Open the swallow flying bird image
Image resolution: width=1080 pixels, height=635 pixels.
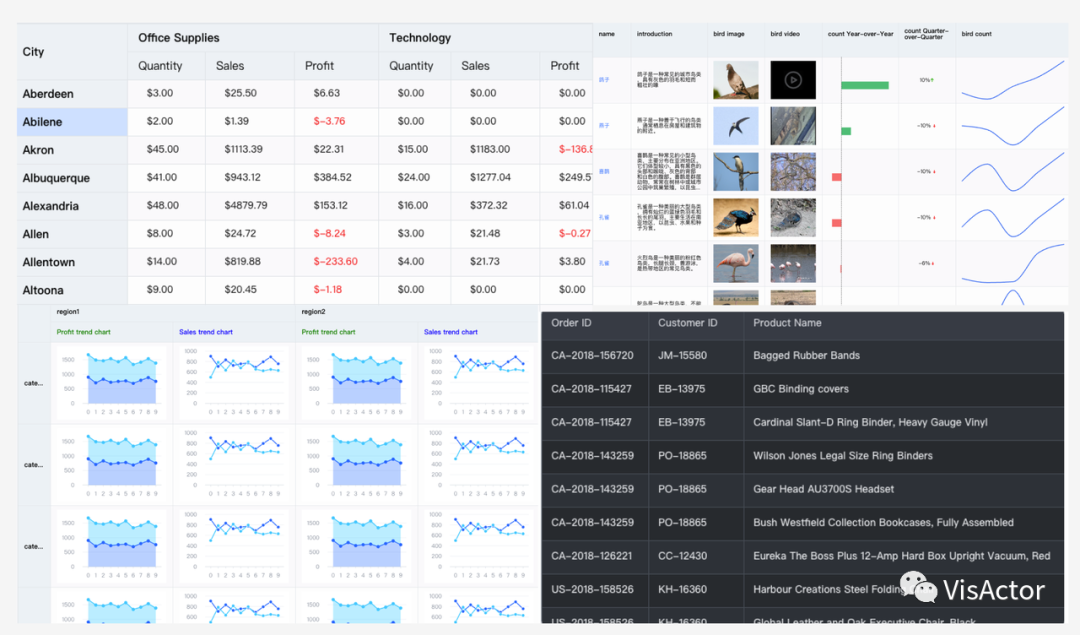[x=736, y=126]
